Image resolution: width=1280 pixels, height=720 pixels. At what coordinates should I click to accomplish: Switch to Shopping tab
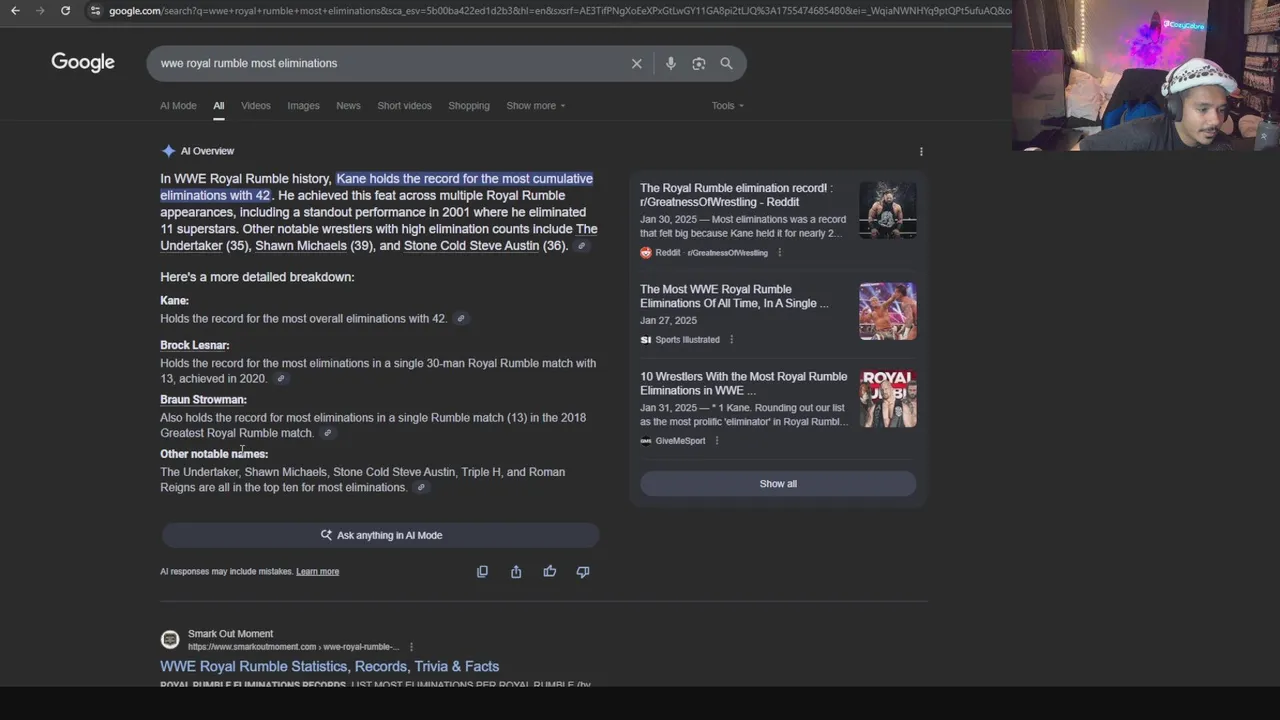pyautogui.click(x=469, y=106)
